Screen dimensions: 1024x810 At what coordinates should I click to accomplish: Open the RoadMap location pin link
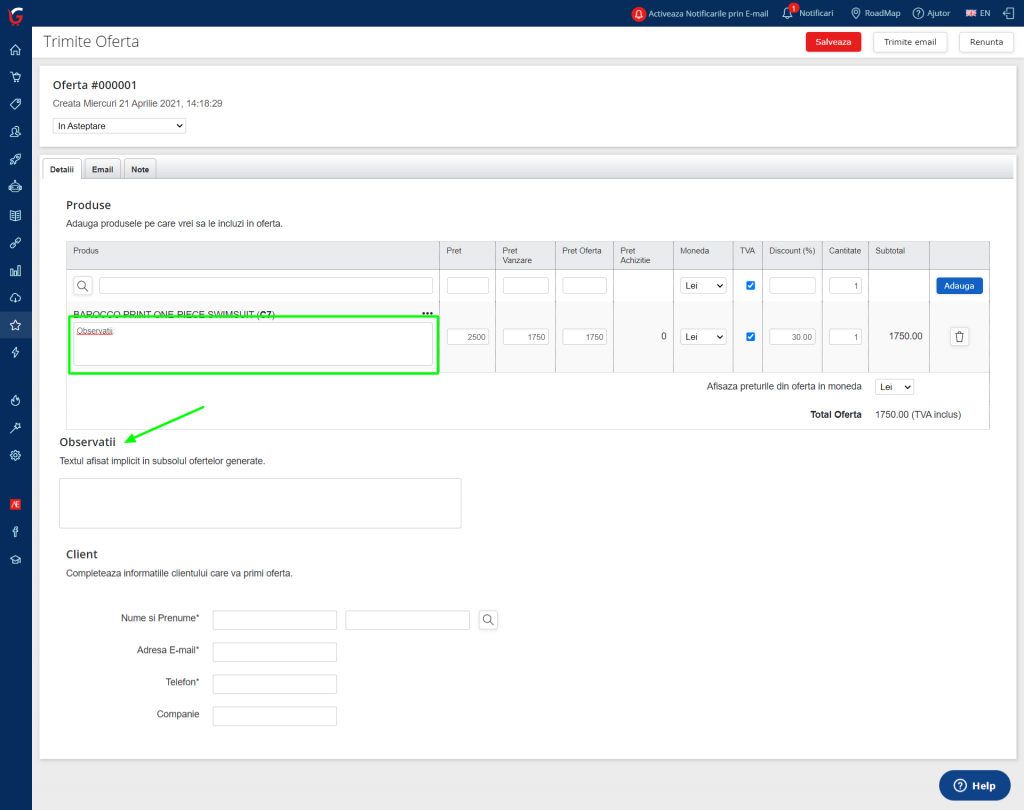coord(875,13)
